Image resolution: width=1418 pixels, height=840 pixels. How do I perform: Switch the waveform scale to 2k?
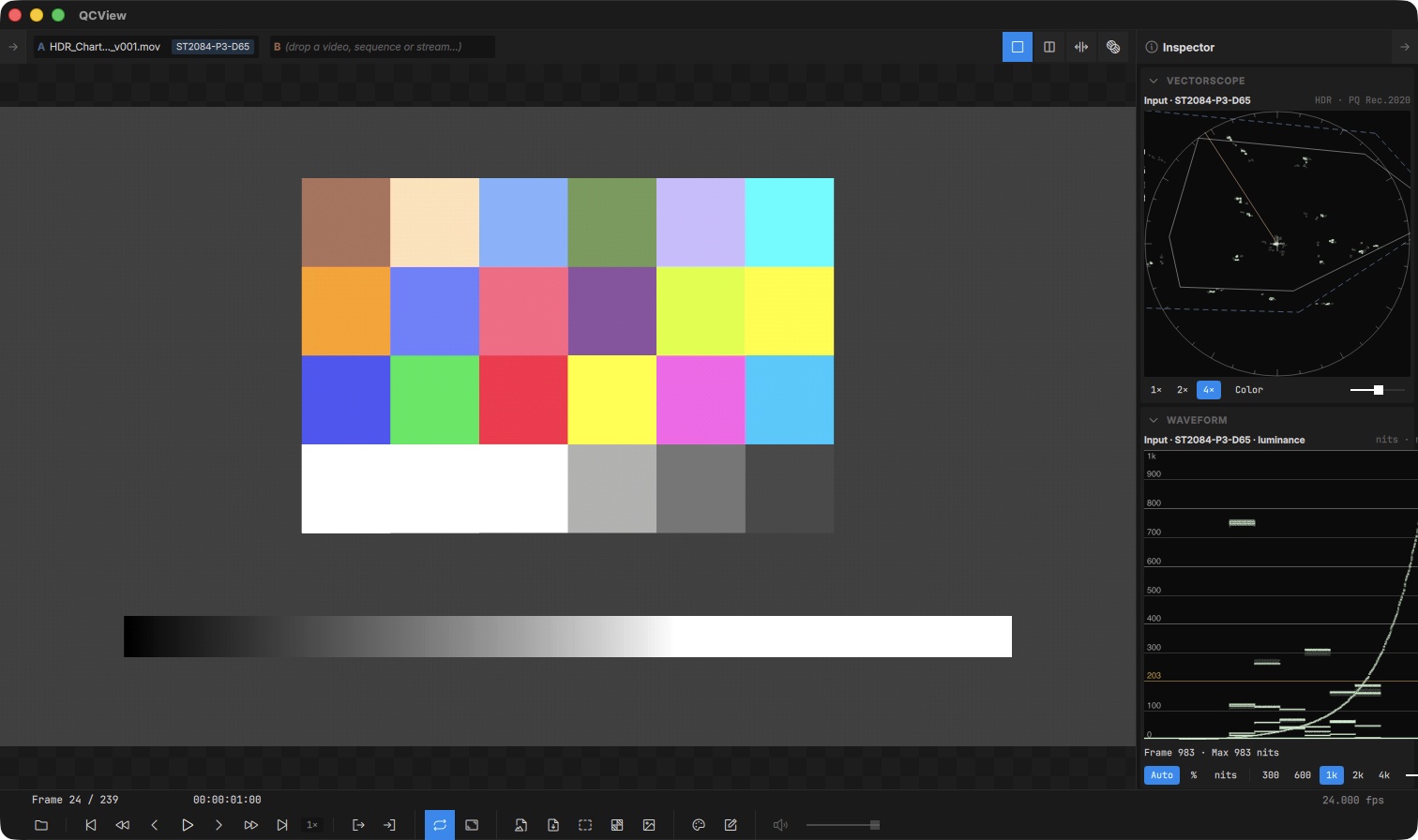pyautogui.click(x=1357, y=775)
